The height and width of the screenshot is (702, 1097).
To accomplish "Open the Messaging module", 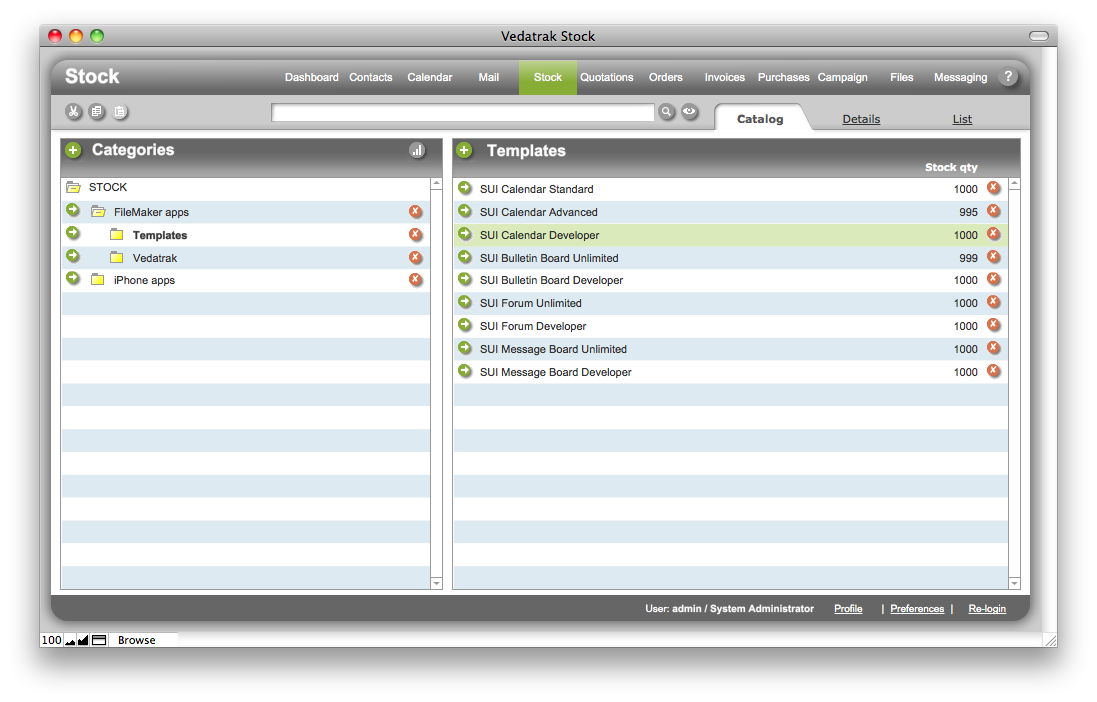I will click(961, 77).
